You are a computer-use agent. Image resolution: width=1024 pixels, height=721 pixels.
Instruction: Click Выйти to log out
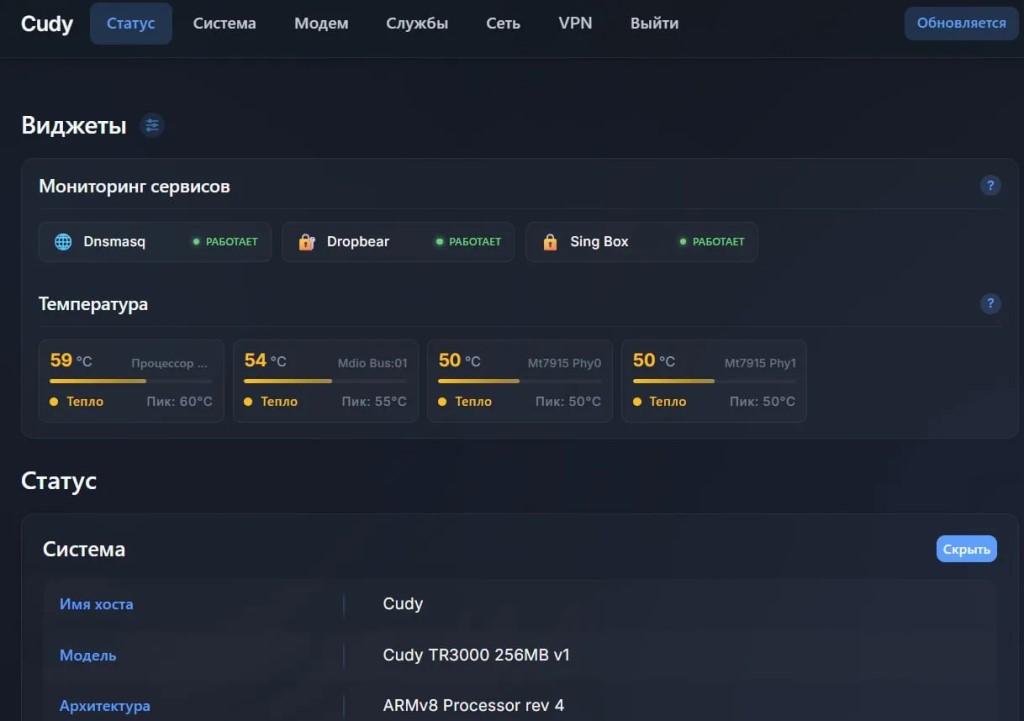point(654,24)
